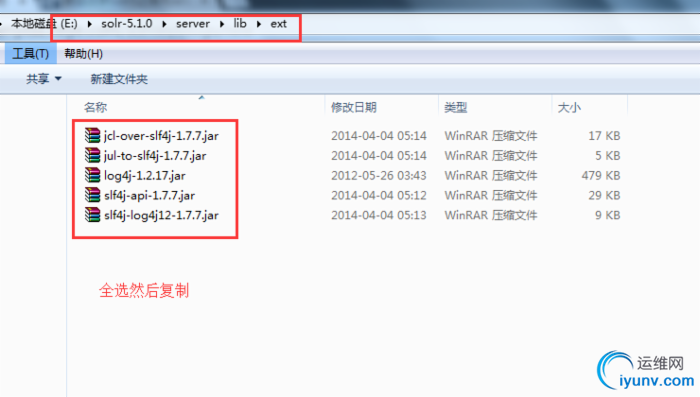This screenshot has height=397, width=700.
Task: Click the 479 KB size cell
Action: click(601, 176)
